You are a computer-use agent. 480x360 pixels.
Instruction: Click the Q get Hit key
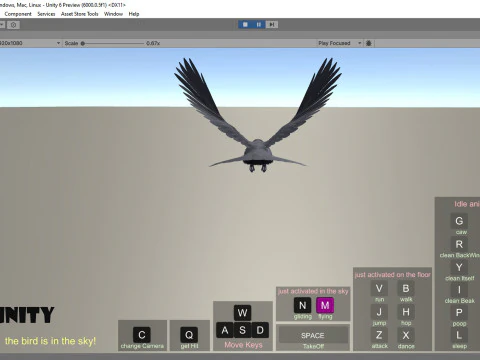pyautogui.click(x=189, y=335)
